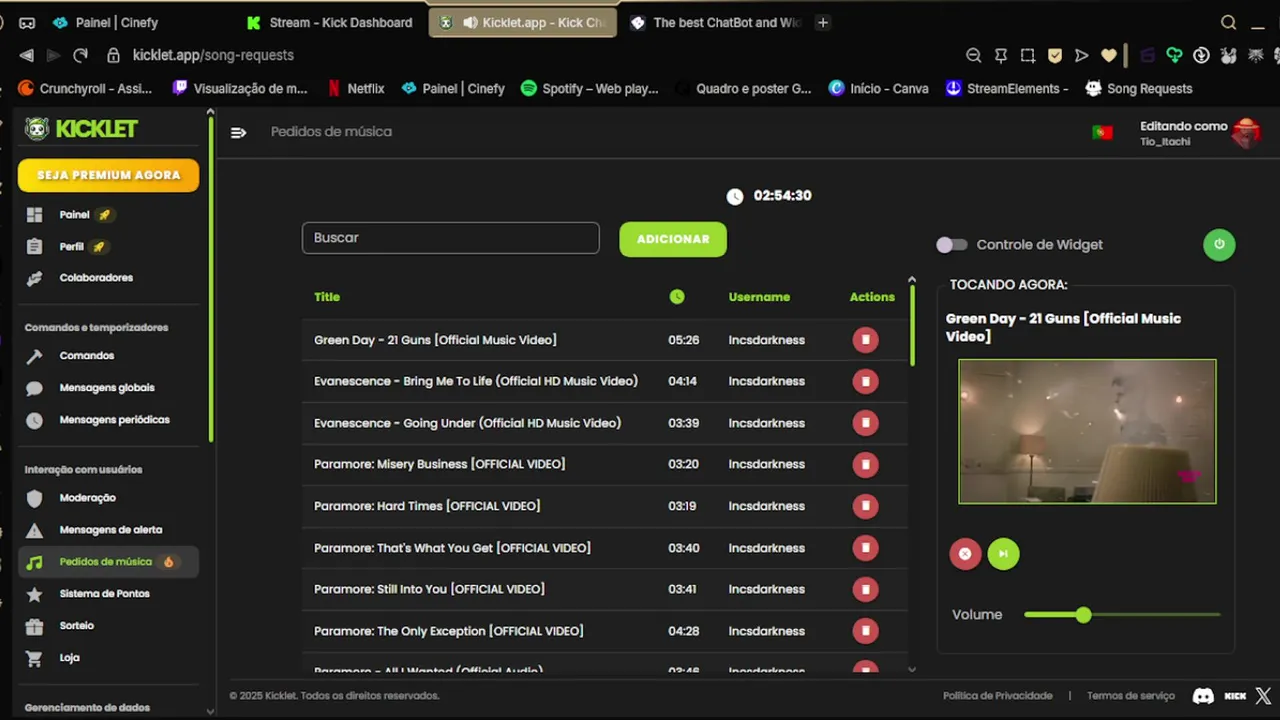Open the Crunchyroll bookmark
This screenshot has width=1280, height=720.
click(86, 88)
